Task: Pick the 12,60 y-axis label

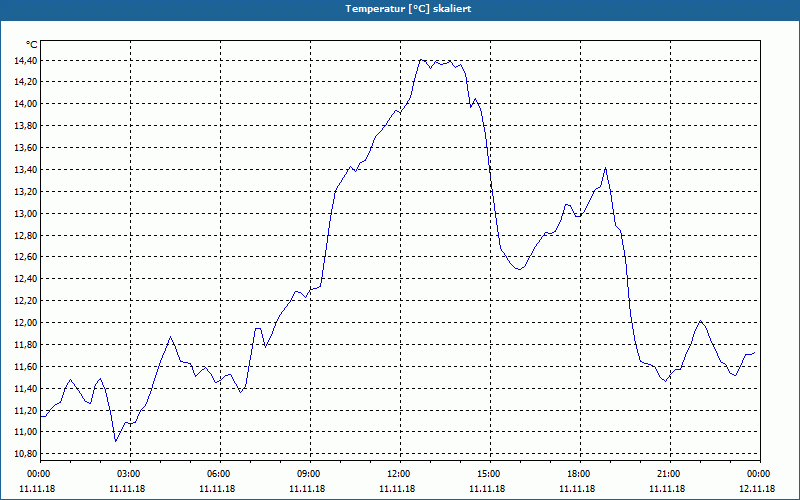Action: [x=26, y=257]
